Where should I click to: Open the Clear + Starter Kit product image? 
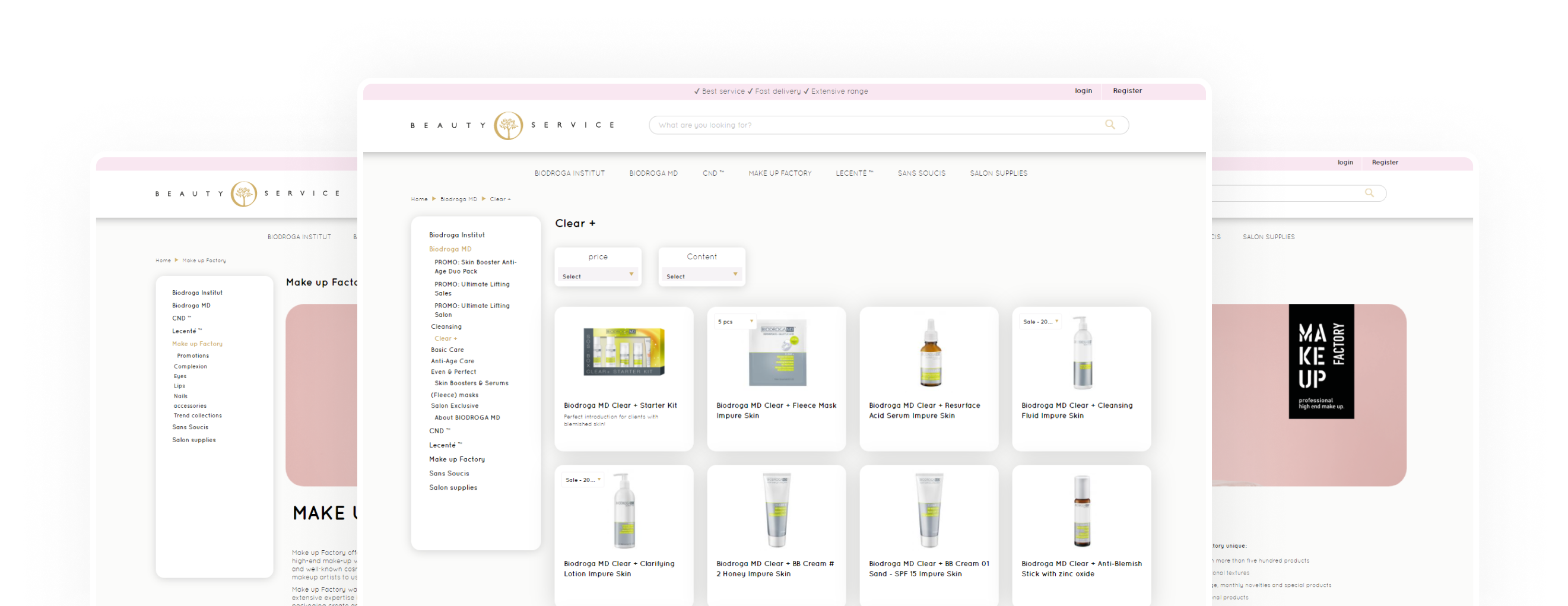click(624, 352)
